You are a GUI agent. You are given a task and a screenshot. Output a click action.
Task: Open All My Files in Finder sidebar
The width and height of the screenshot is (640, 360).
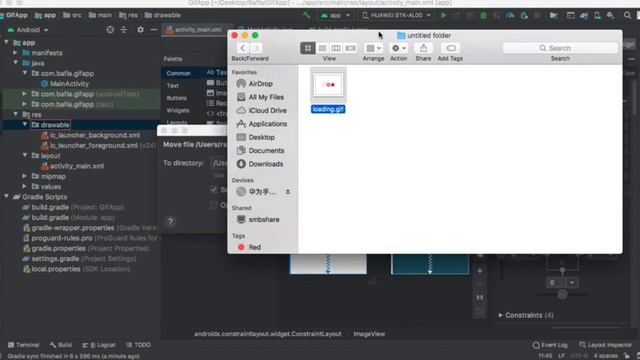coord(260,97)
